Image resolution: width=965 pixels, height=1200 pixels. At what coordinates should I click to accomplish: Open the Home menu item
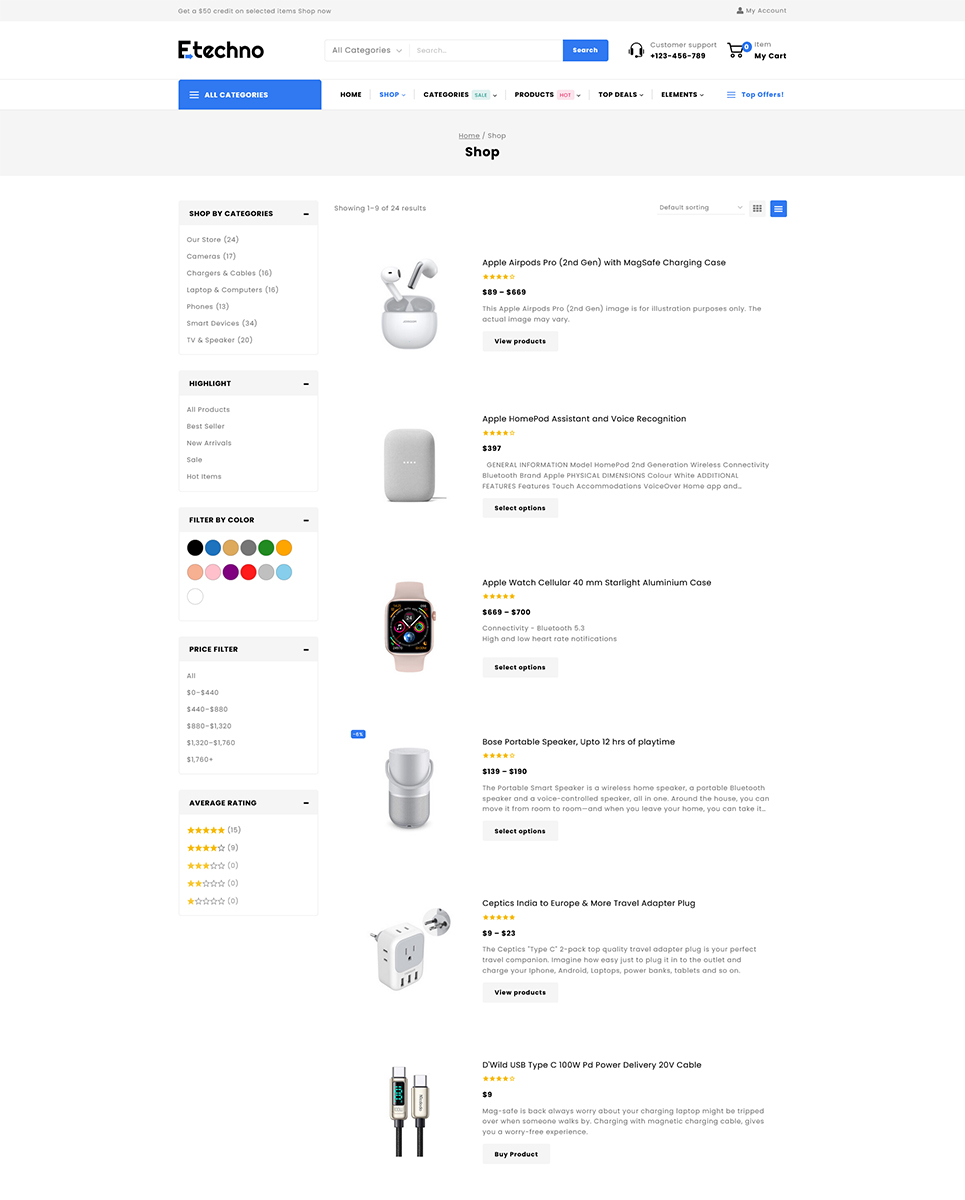pos(350,95)
